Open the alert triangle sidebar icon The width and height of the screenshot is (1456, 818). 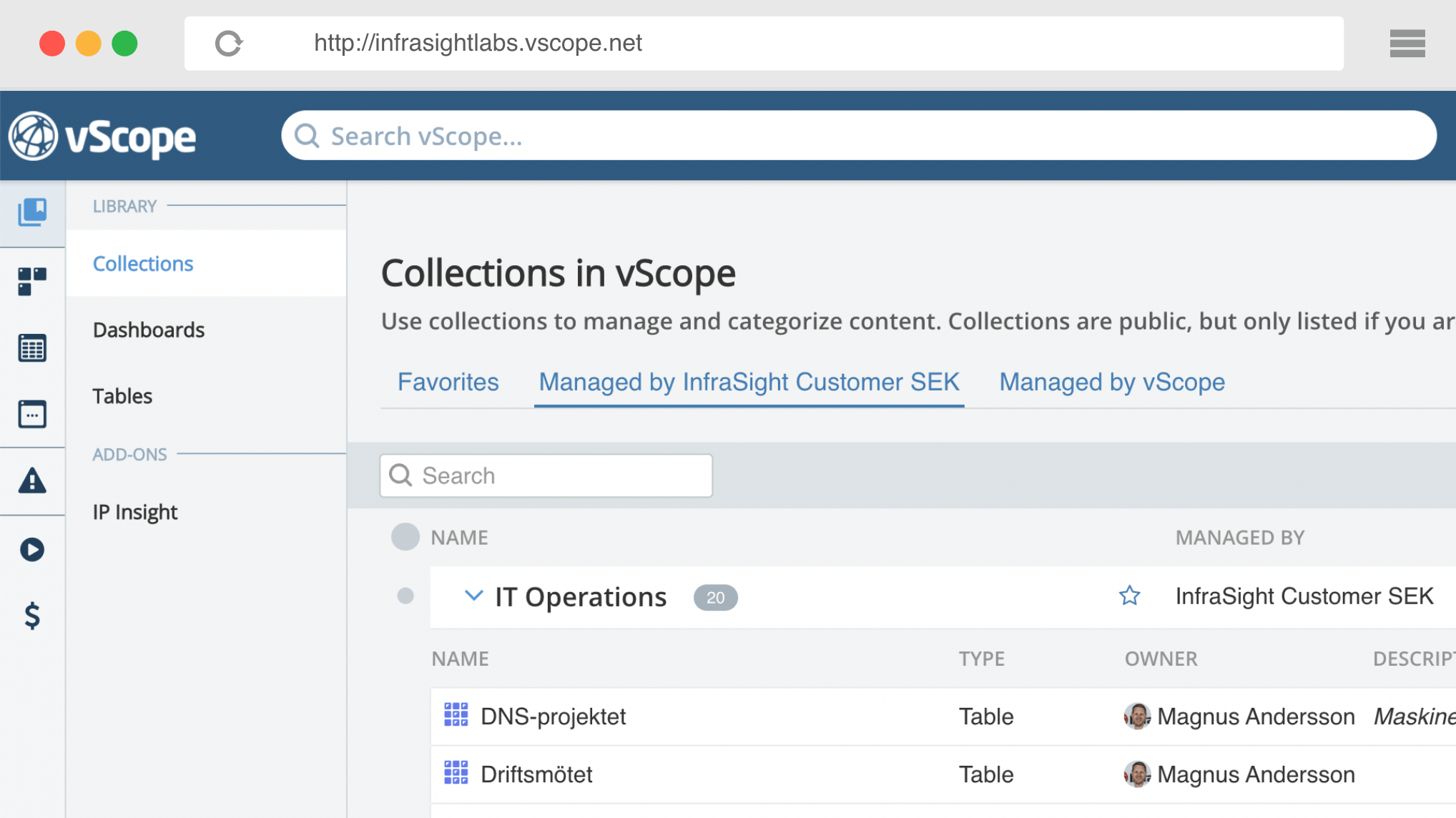click(x=32, y=481)
